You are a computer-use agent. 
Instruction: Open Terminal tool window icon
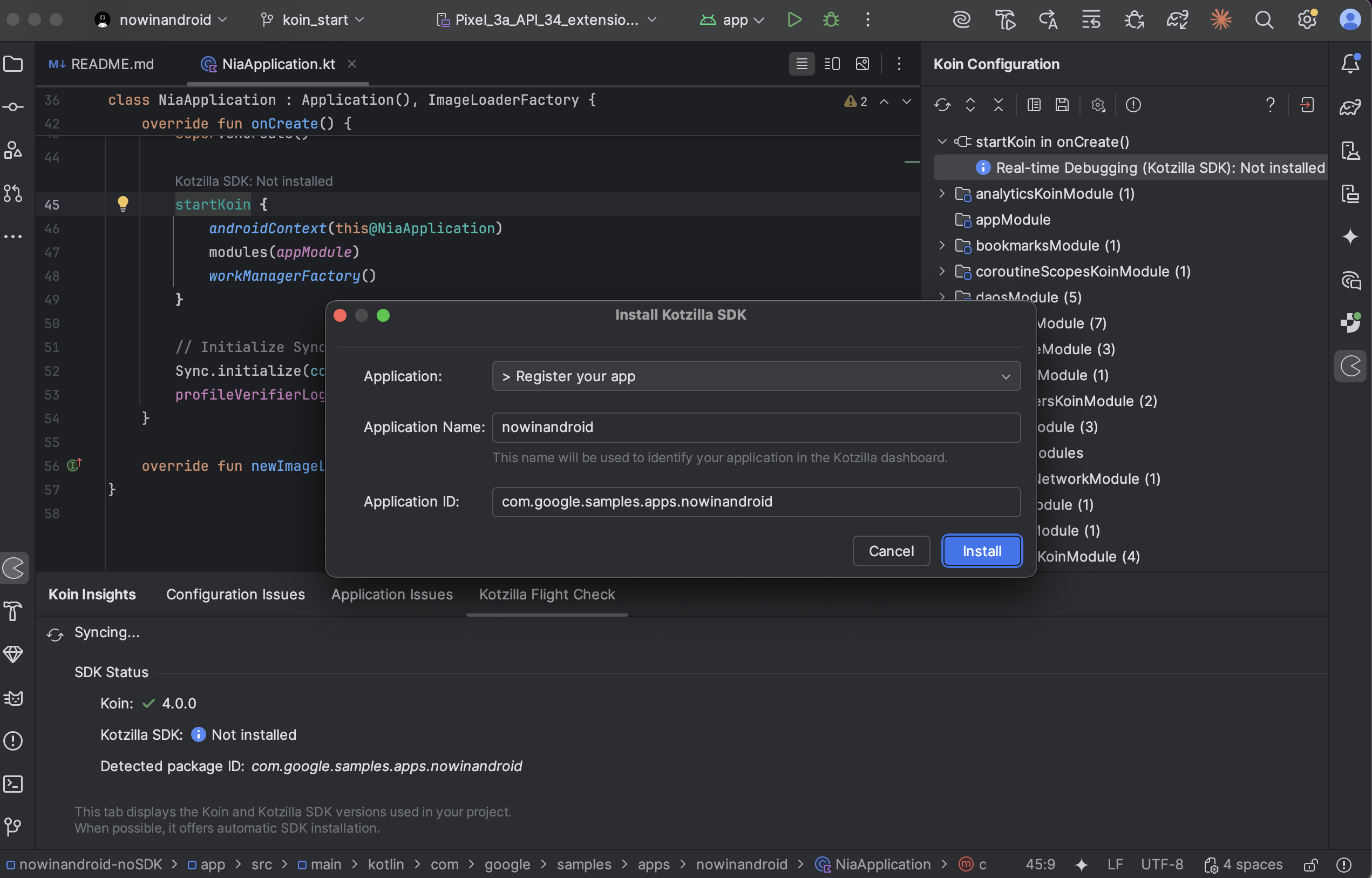tap(13, 784)
